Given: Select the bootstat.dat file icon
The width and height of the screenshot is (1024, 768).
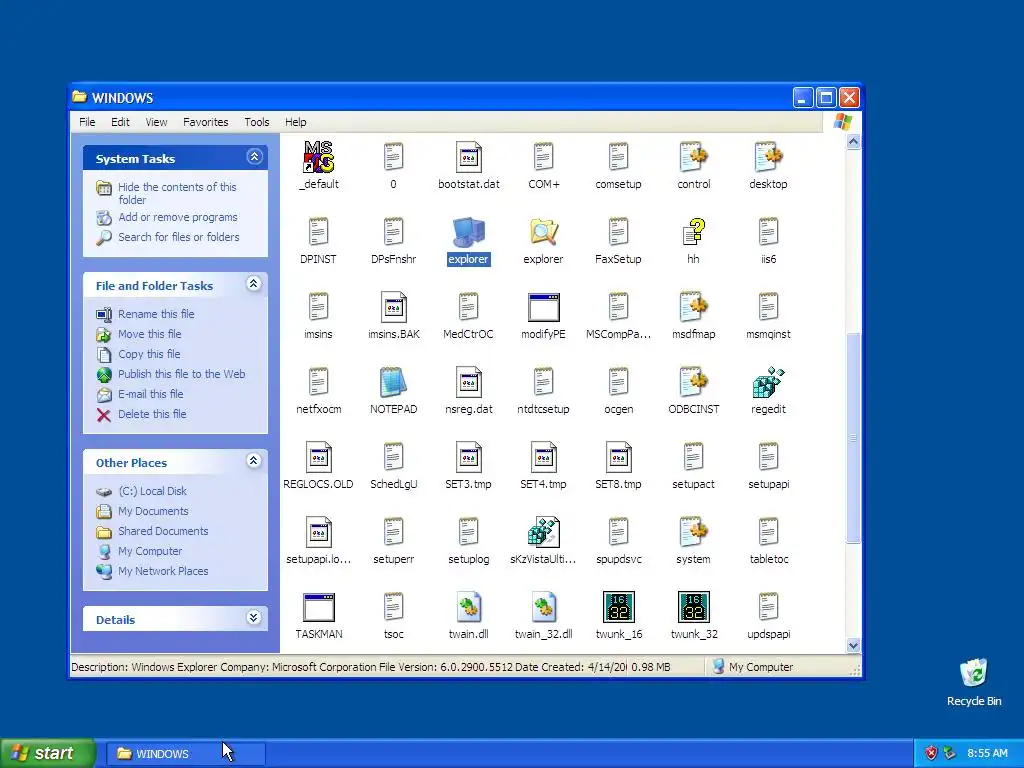Looking at the screenshot, I should (x=468, y=157).
